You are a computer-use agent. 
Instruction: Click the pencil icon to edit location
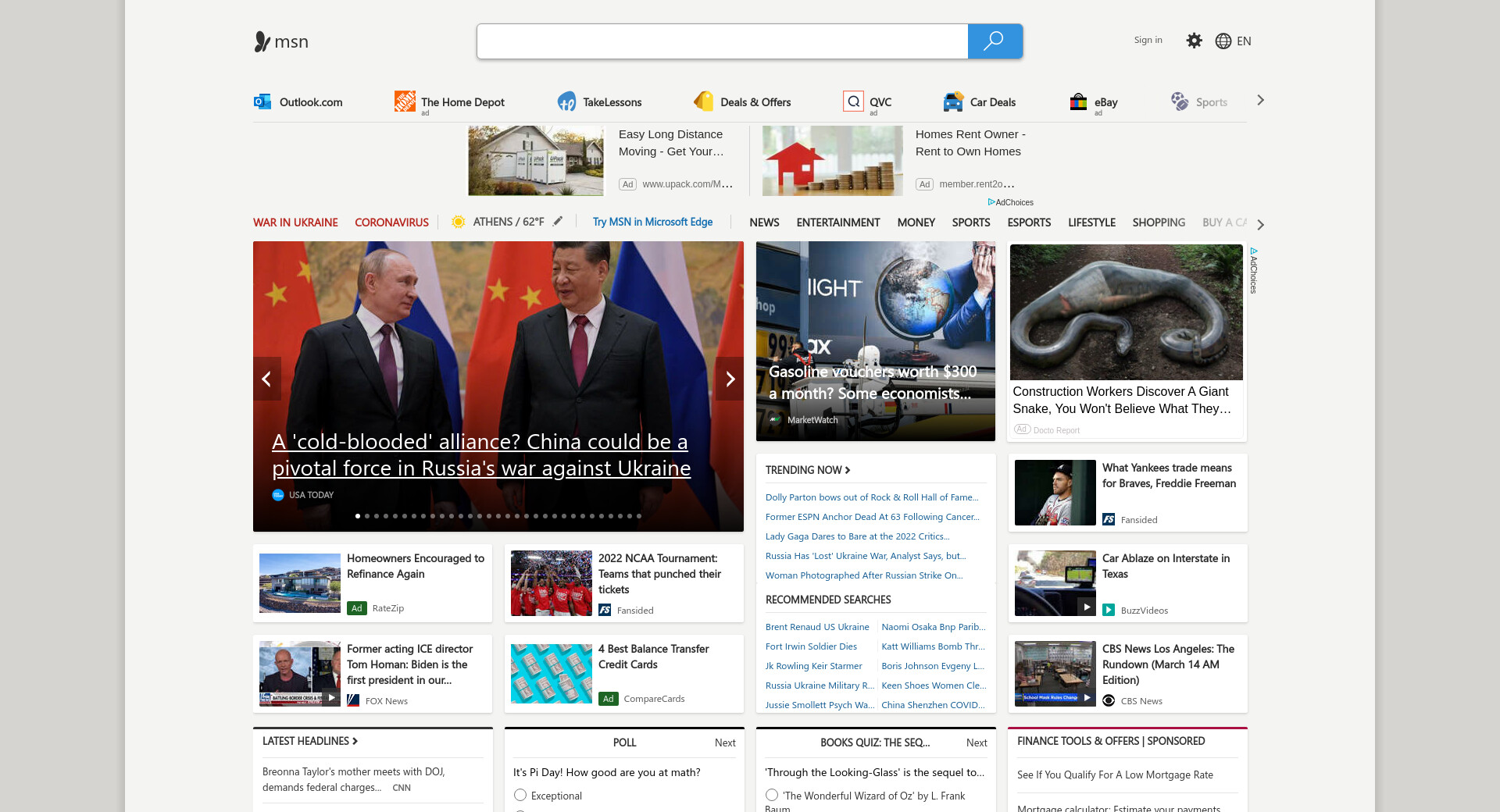pos(558,222)
